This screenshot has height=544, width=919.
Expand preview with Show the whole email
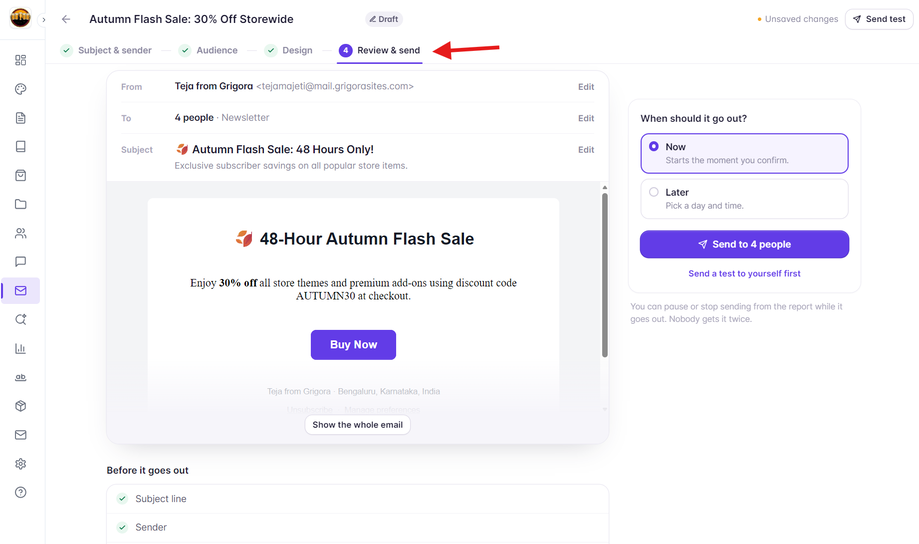(x=358, y=425)
